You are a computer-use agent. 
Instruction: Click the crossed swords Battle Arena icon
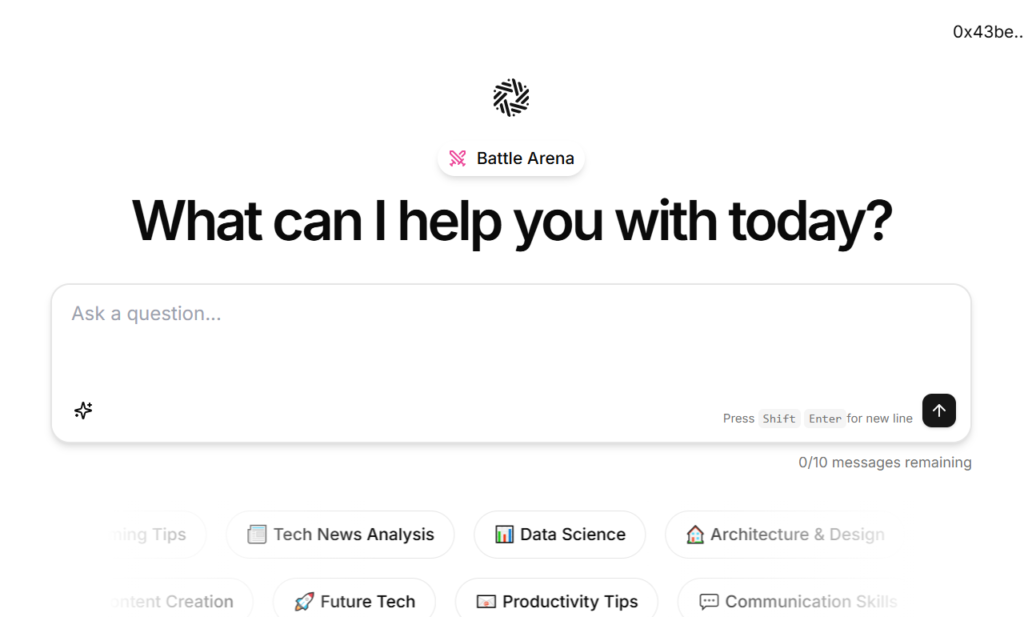pos(458,158)
